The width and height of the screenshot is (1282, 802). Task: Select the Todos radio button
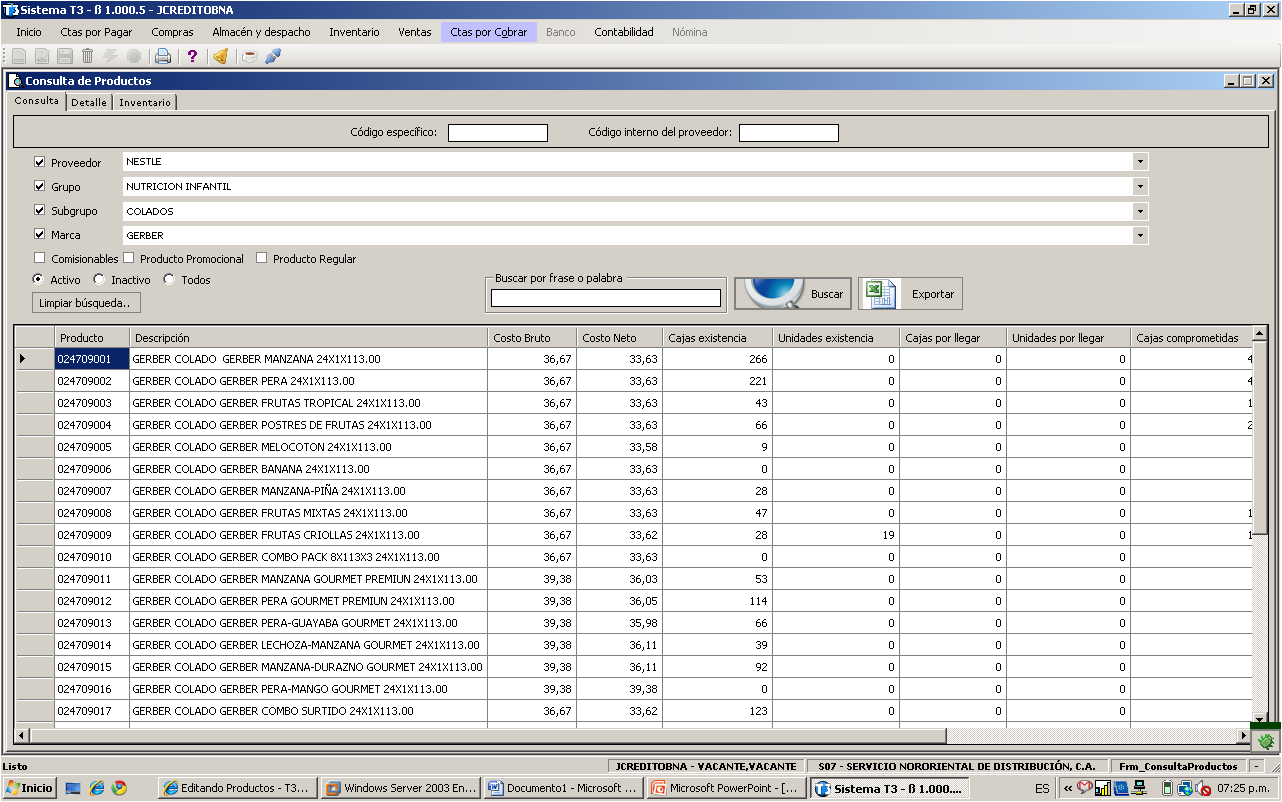tap(169, 280)
